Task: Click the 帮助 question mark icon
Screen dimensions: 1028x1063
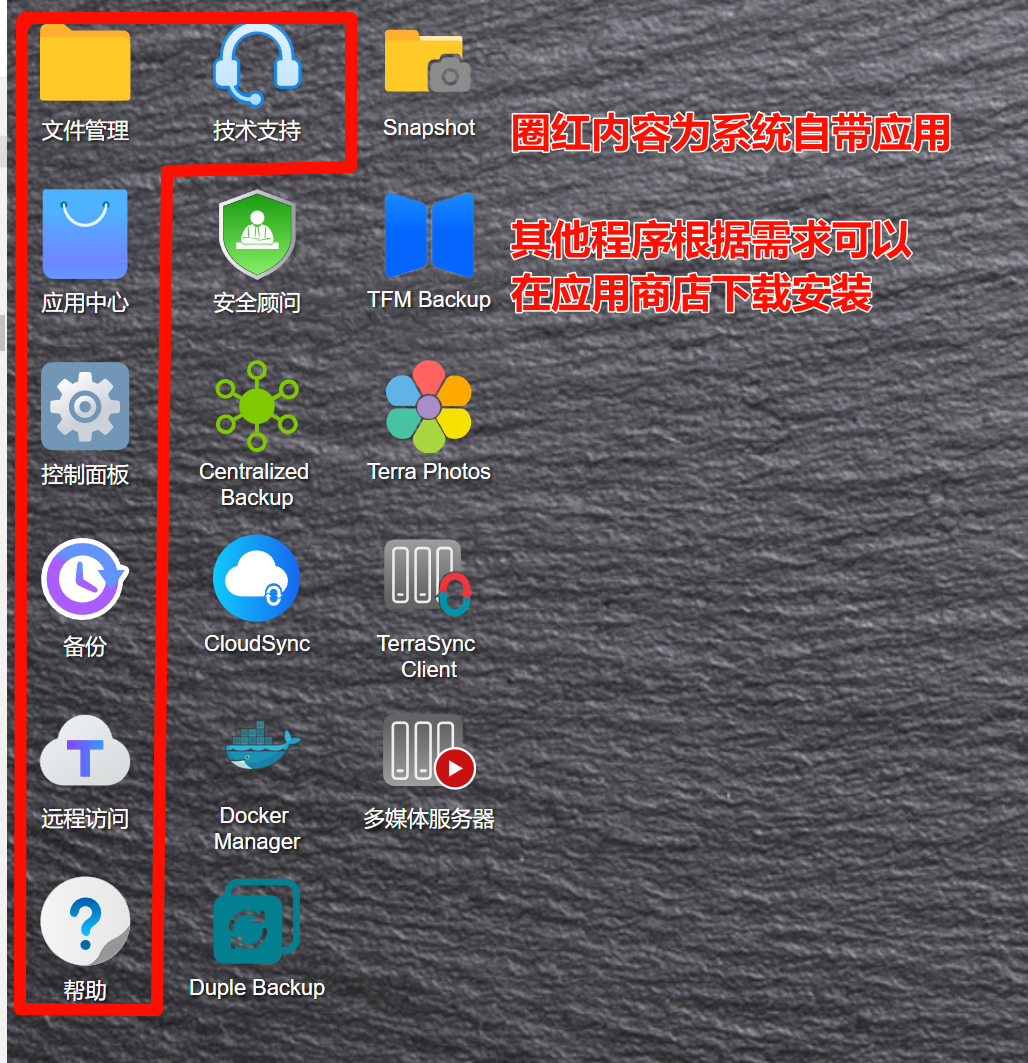Action: (x=85, y=922)
